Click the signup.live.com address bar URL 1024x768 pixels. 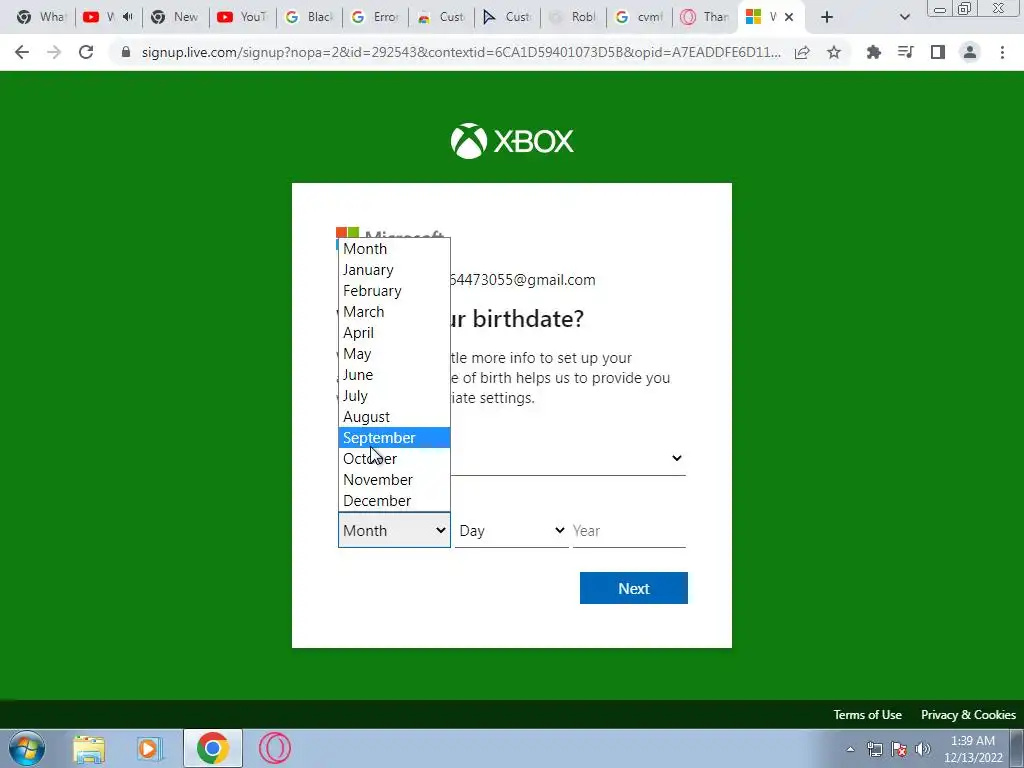click(x=460, y=52)
